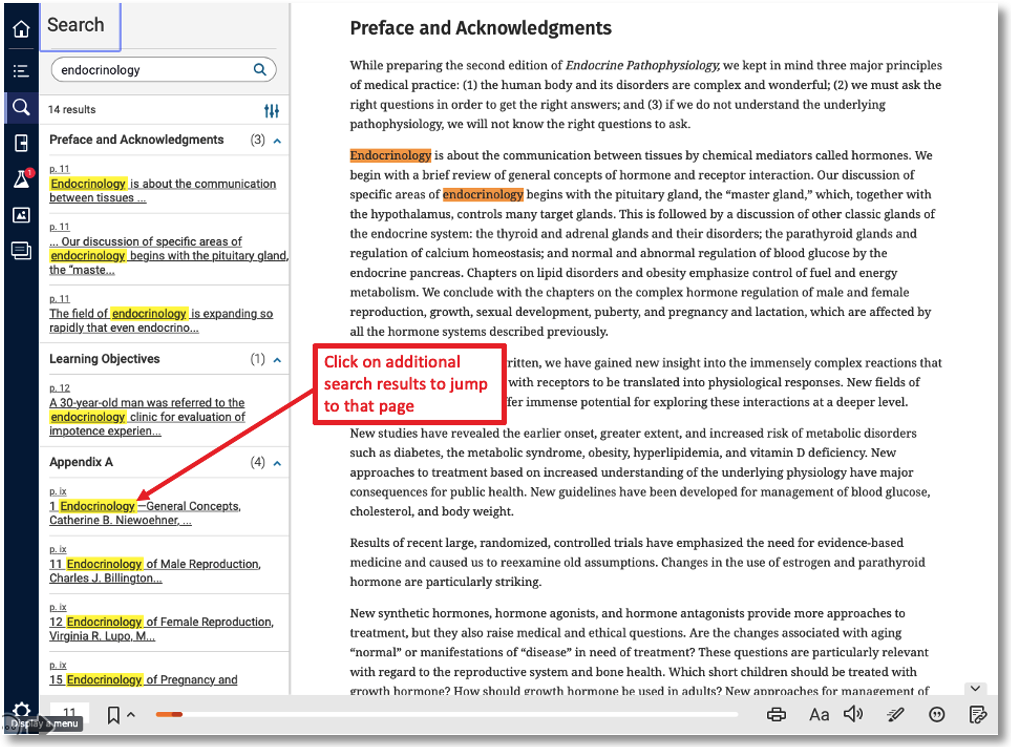Click the print icon
The height and width of the screenshot is (747, 1011).
[776, 714]
